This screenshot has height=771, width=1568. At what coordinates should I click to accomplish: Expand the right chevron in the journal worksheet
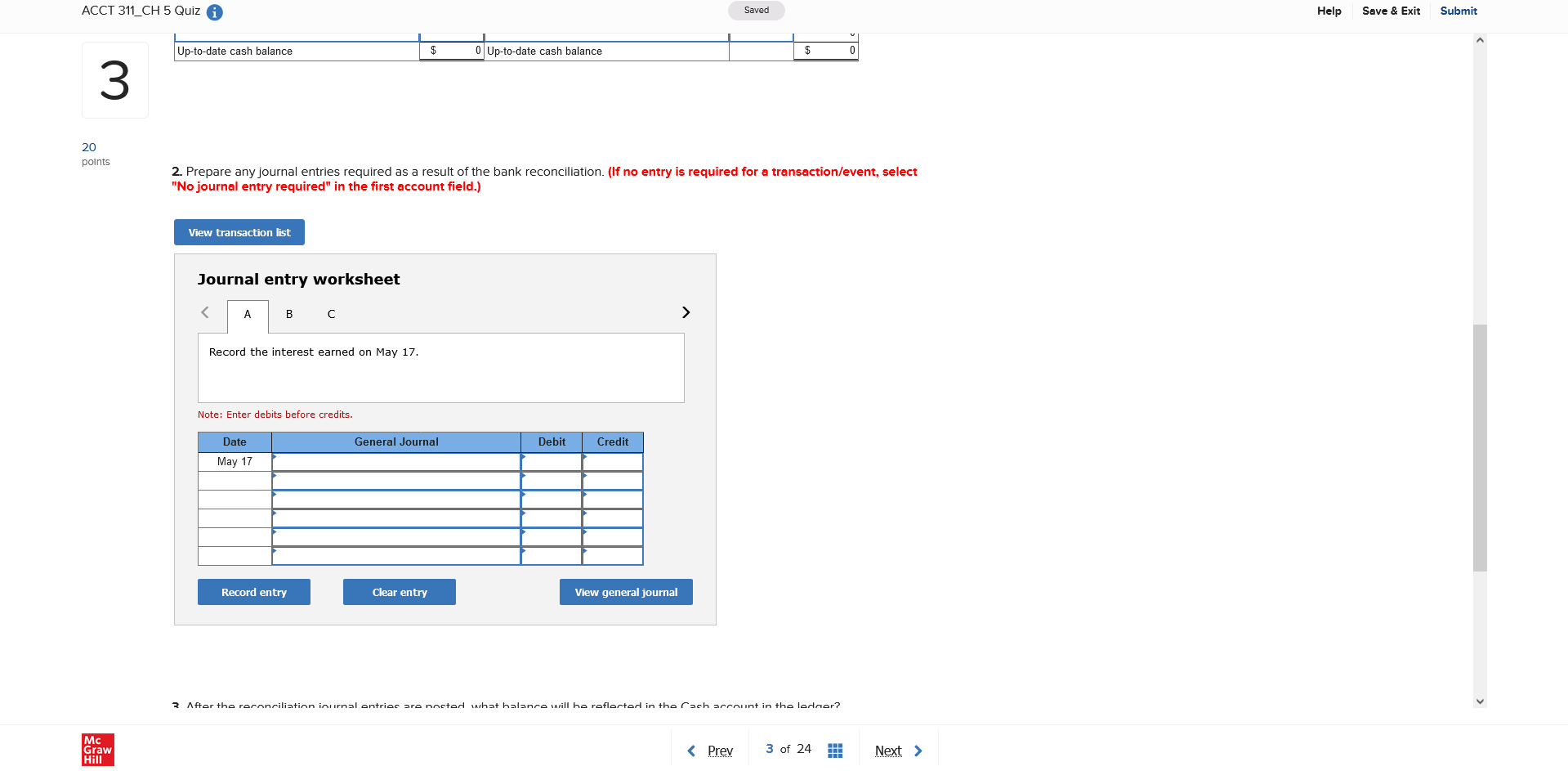click(686, 312)
